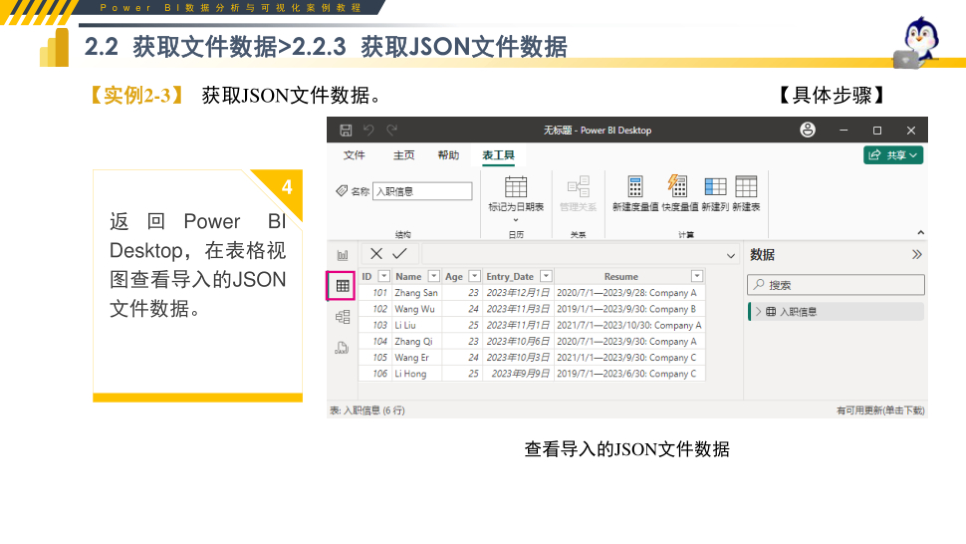This screenshot has width=966, height=544.
Task: Select the Resume column header
Action: tap(621, 277)
